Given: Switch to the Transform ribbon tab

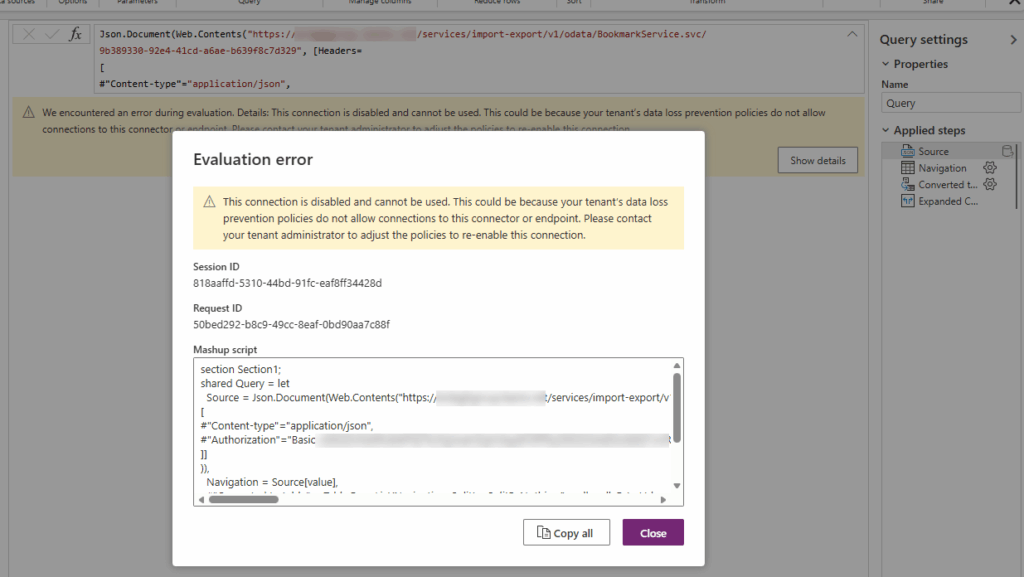Looking at the screenshot, I should click(x=709, y=3).
